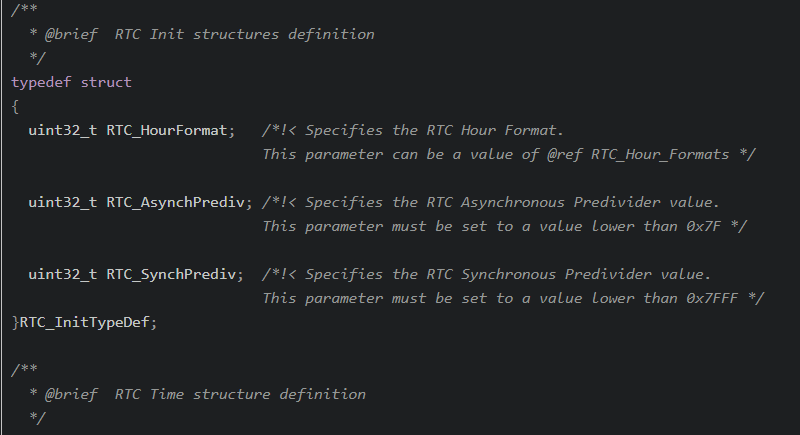Image resolution: width=800 pixels, height=435 pixels.
Task: Click the '@brief RTC Time structure definition' comment
Action: pyautogui.click(x=205, y=394)
